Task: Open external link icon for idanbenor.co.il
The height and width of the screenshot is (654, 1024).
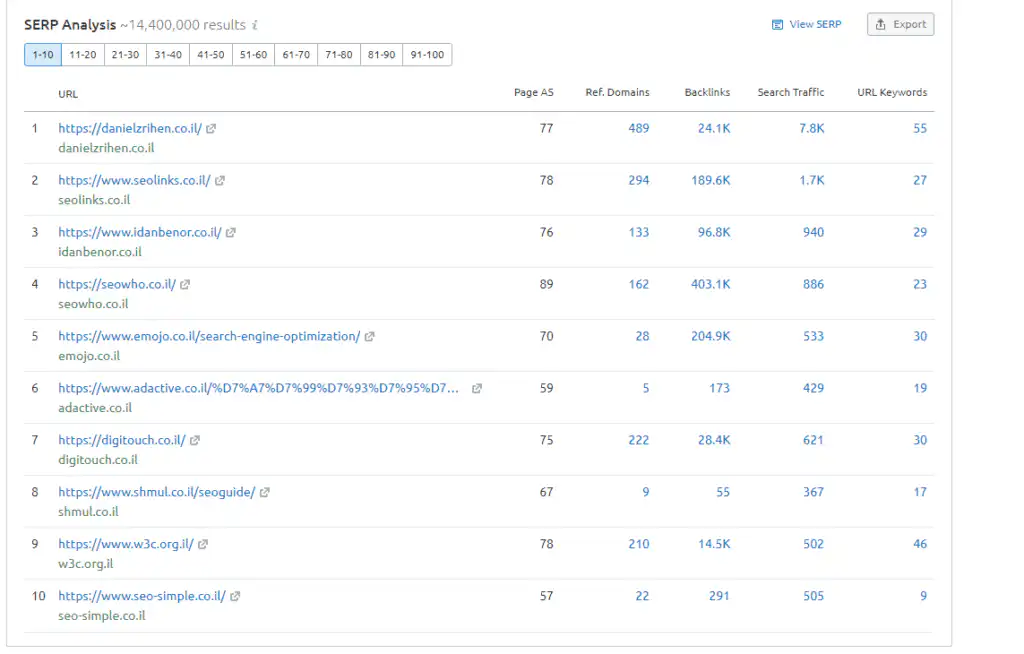Action: [231, 233]
